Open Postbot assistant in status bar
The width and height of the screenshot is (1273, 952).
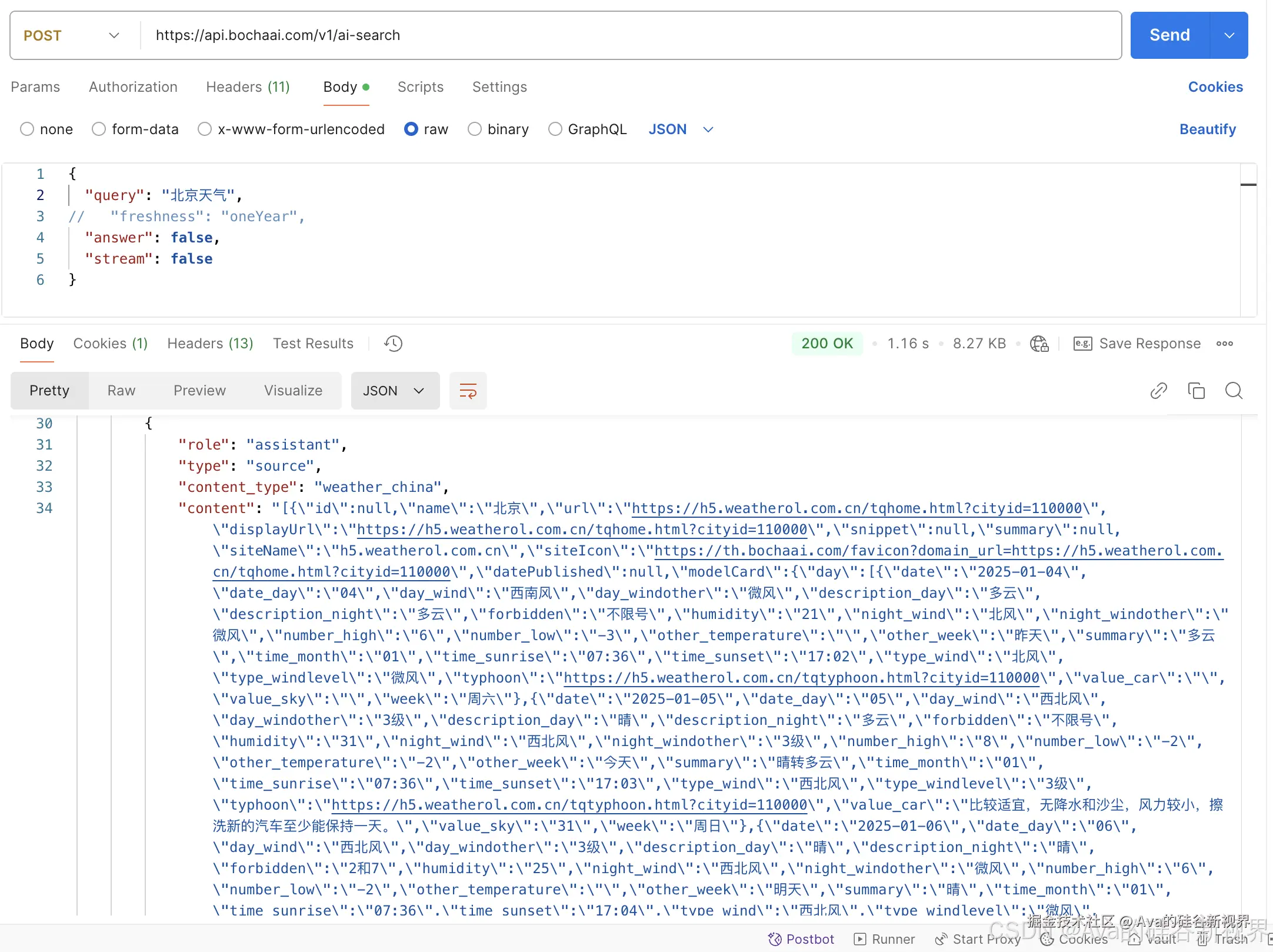coord(801,939)
